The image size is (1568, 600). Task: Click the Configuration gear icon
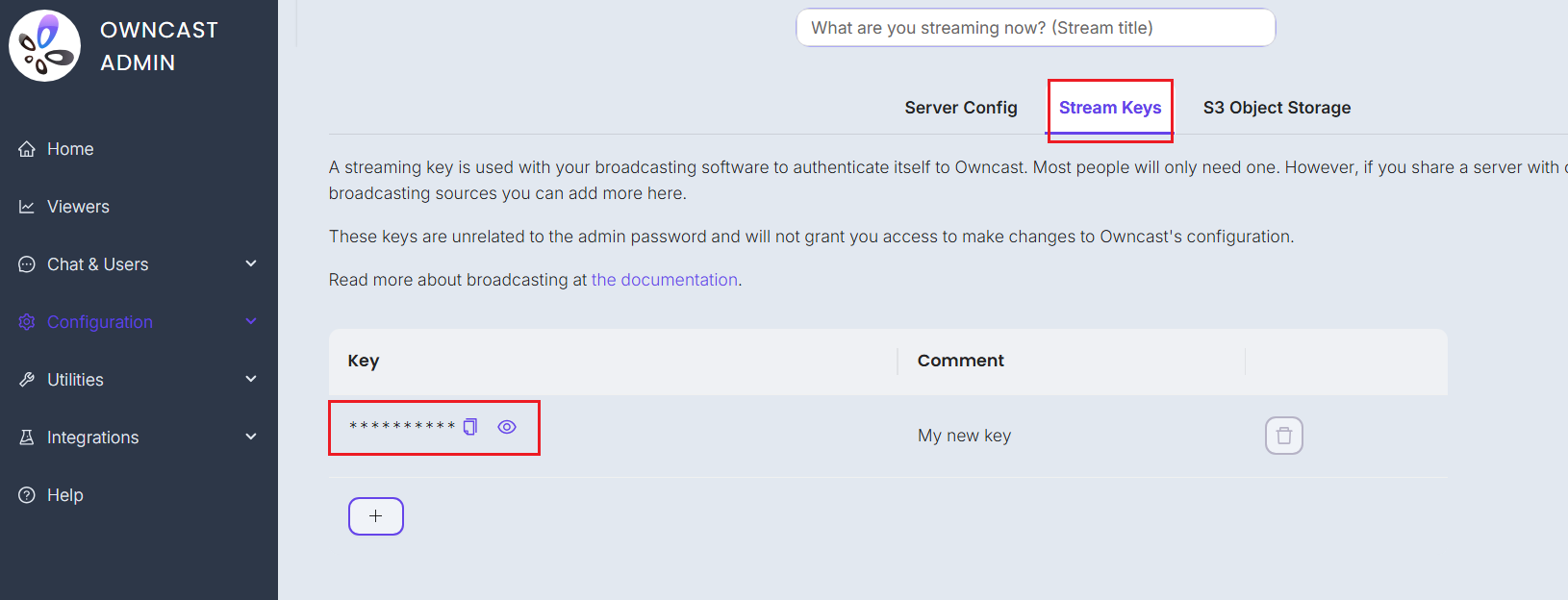[27, 322]
